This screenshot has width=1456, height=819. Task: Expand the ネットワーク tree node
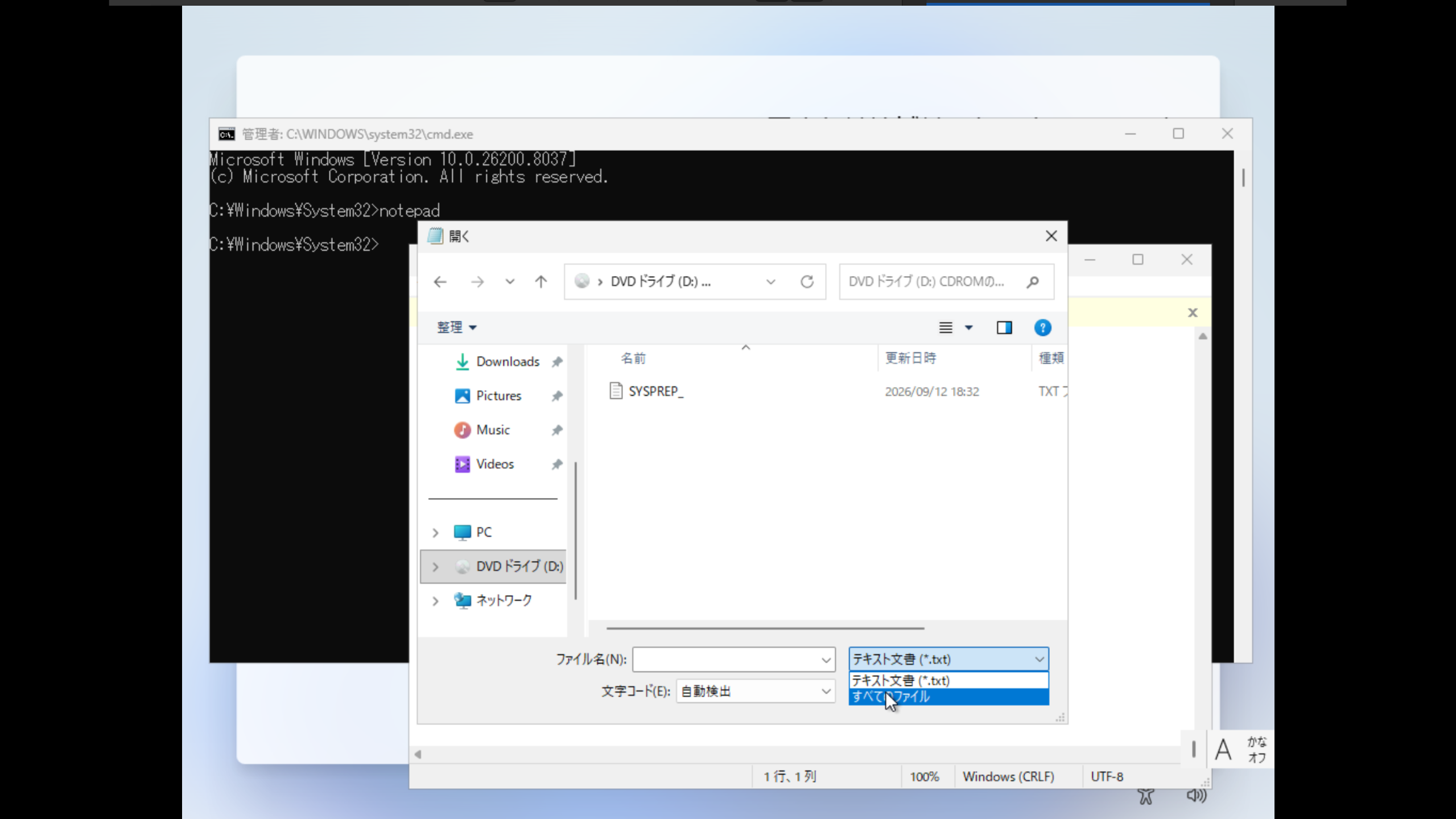tap(435, 600)
